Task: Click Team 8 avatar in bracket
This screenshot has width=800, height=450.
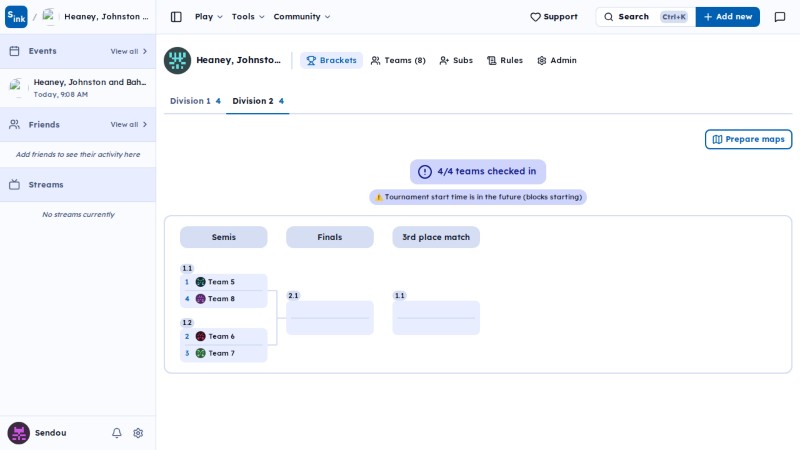Action: point(201,298)
